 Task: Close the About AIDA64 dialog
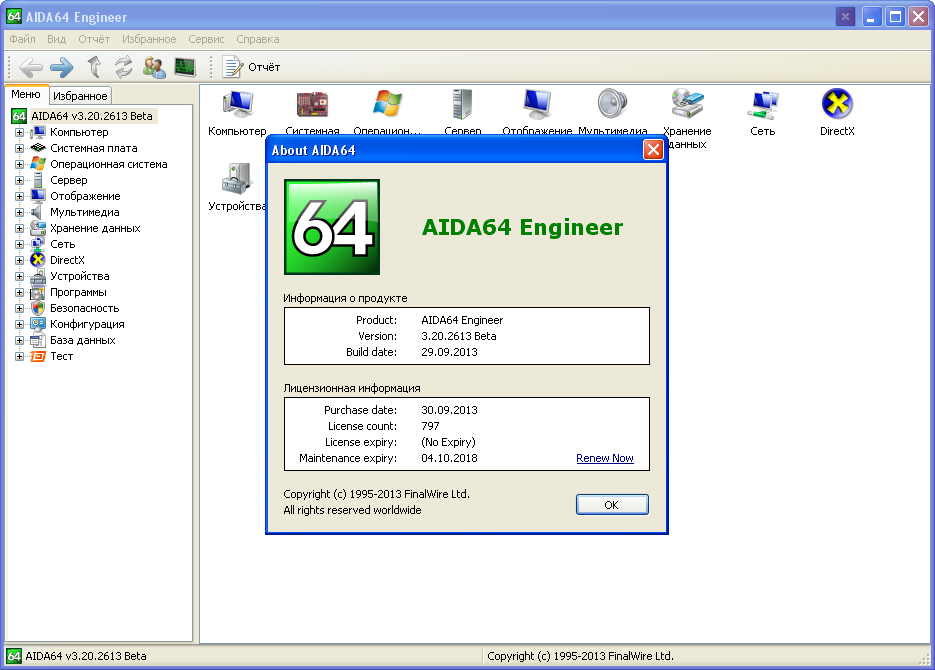tap(653, 150)
